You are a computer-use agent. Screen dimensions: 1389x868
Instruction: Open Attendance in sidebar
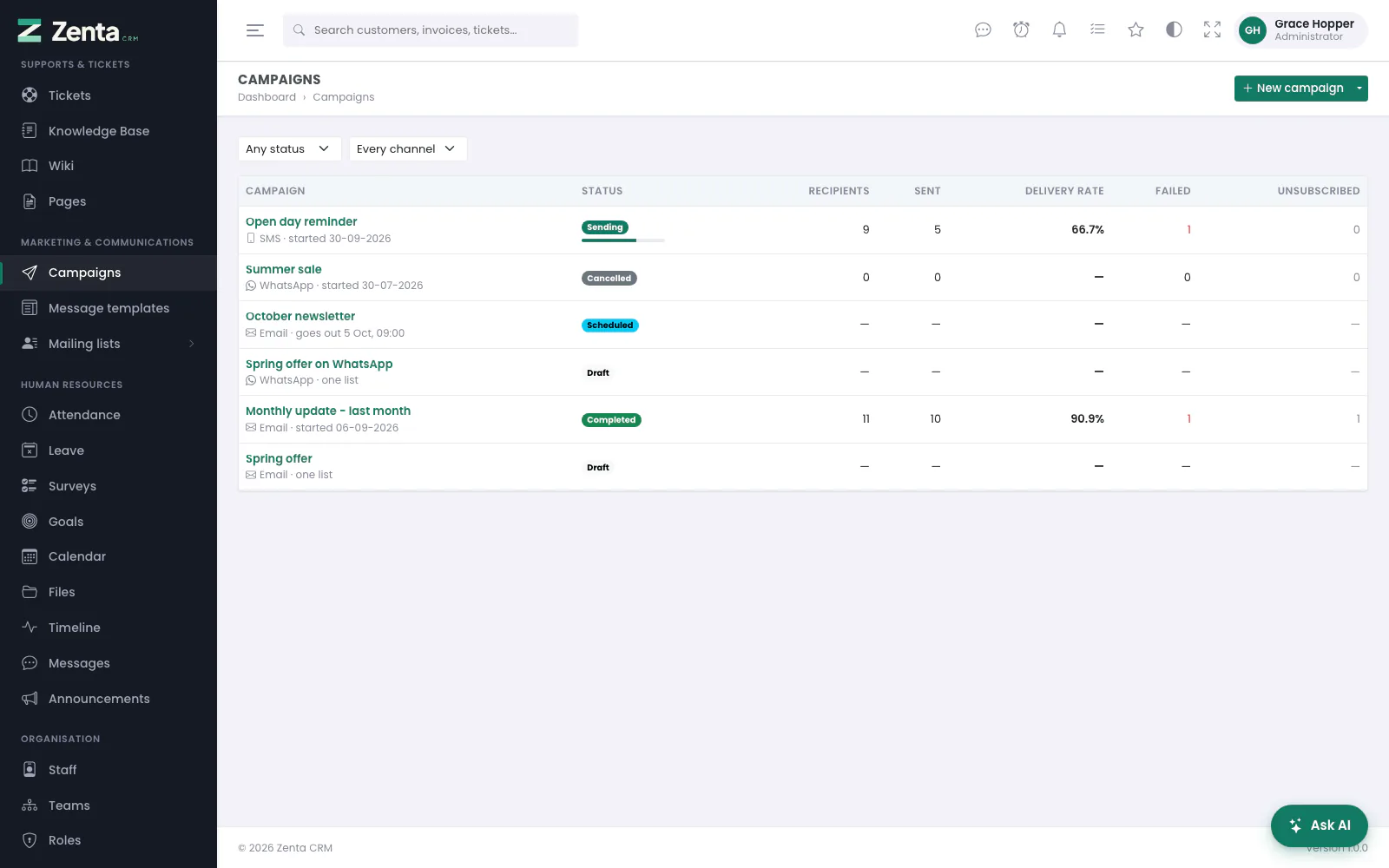109,415
